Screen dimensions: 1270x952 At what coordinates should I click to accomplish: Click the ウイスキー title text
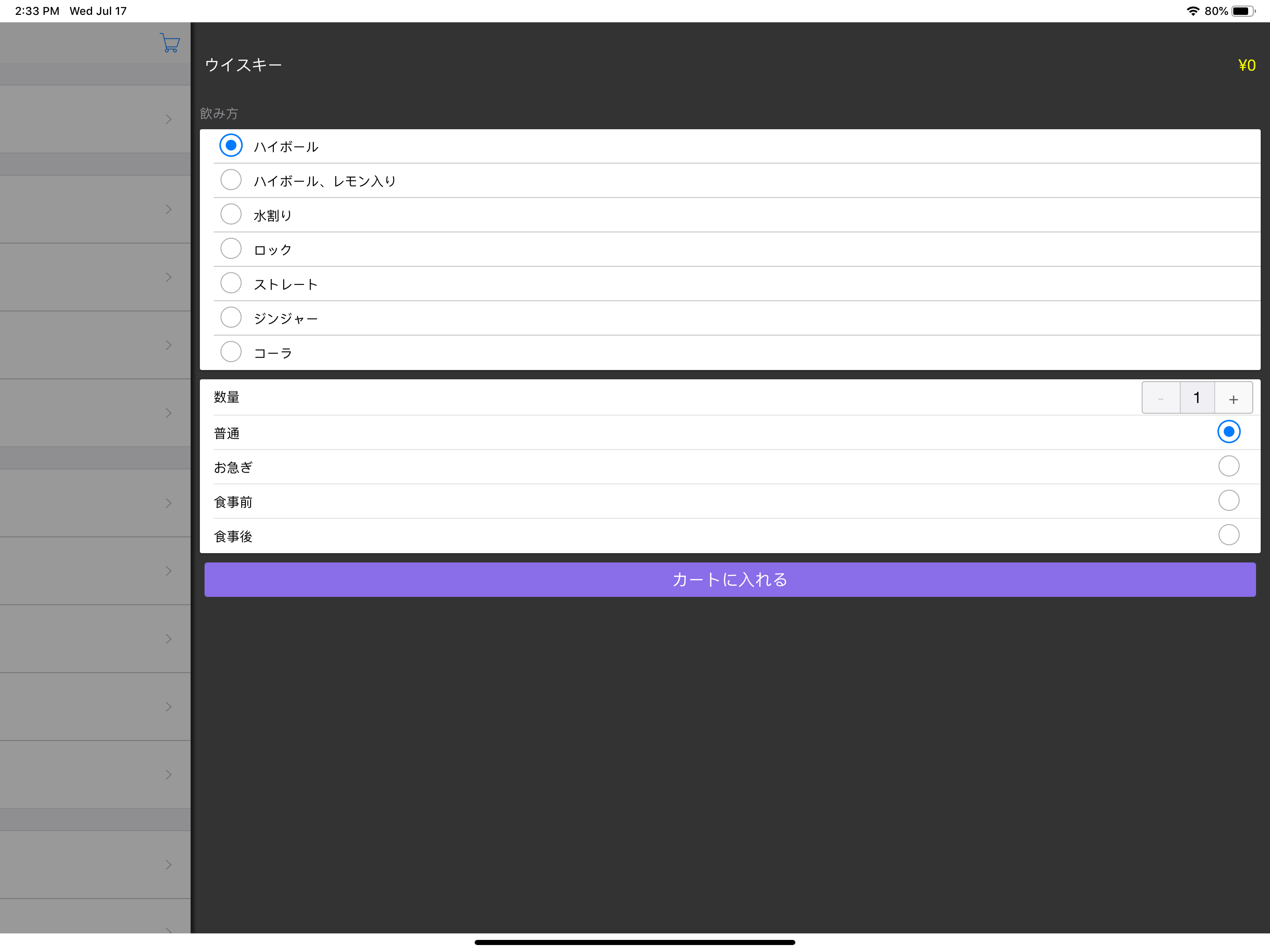click(244, 65)
